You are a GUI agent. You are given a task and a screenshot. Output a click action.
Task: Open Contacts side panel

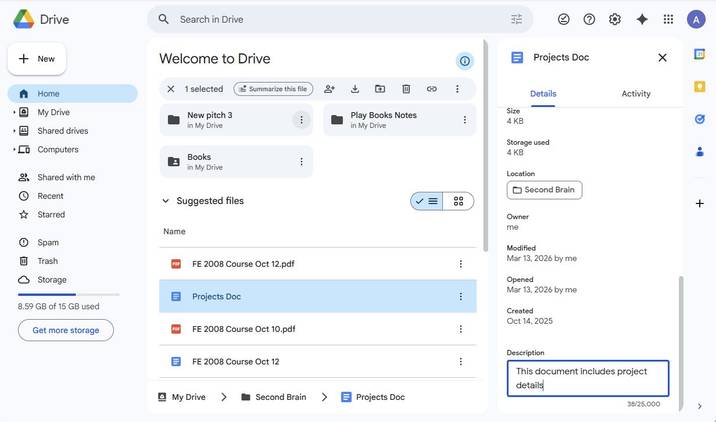click(699, 152)
